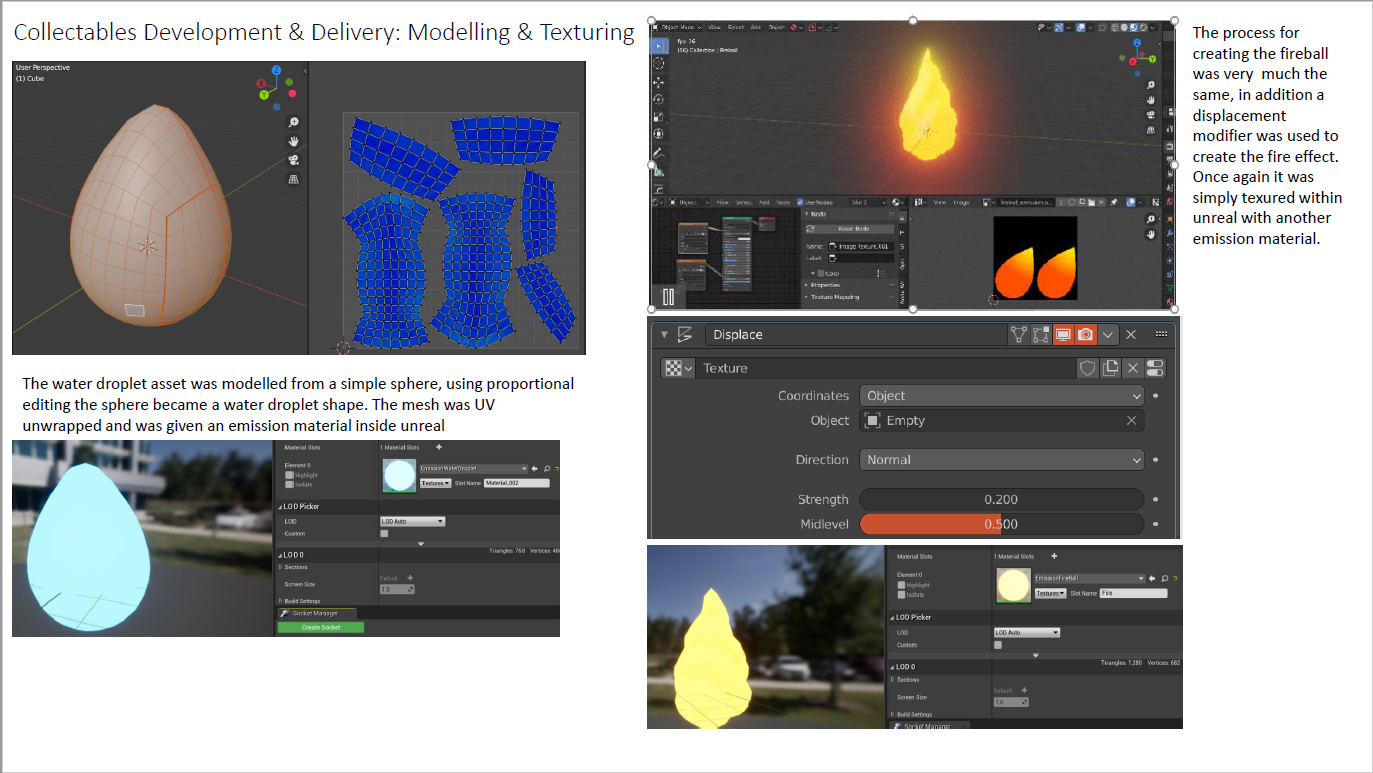1373x773 pixels.
Task: Select the Annotate tool in fireball viewport
Action: [x=658, y=152]
